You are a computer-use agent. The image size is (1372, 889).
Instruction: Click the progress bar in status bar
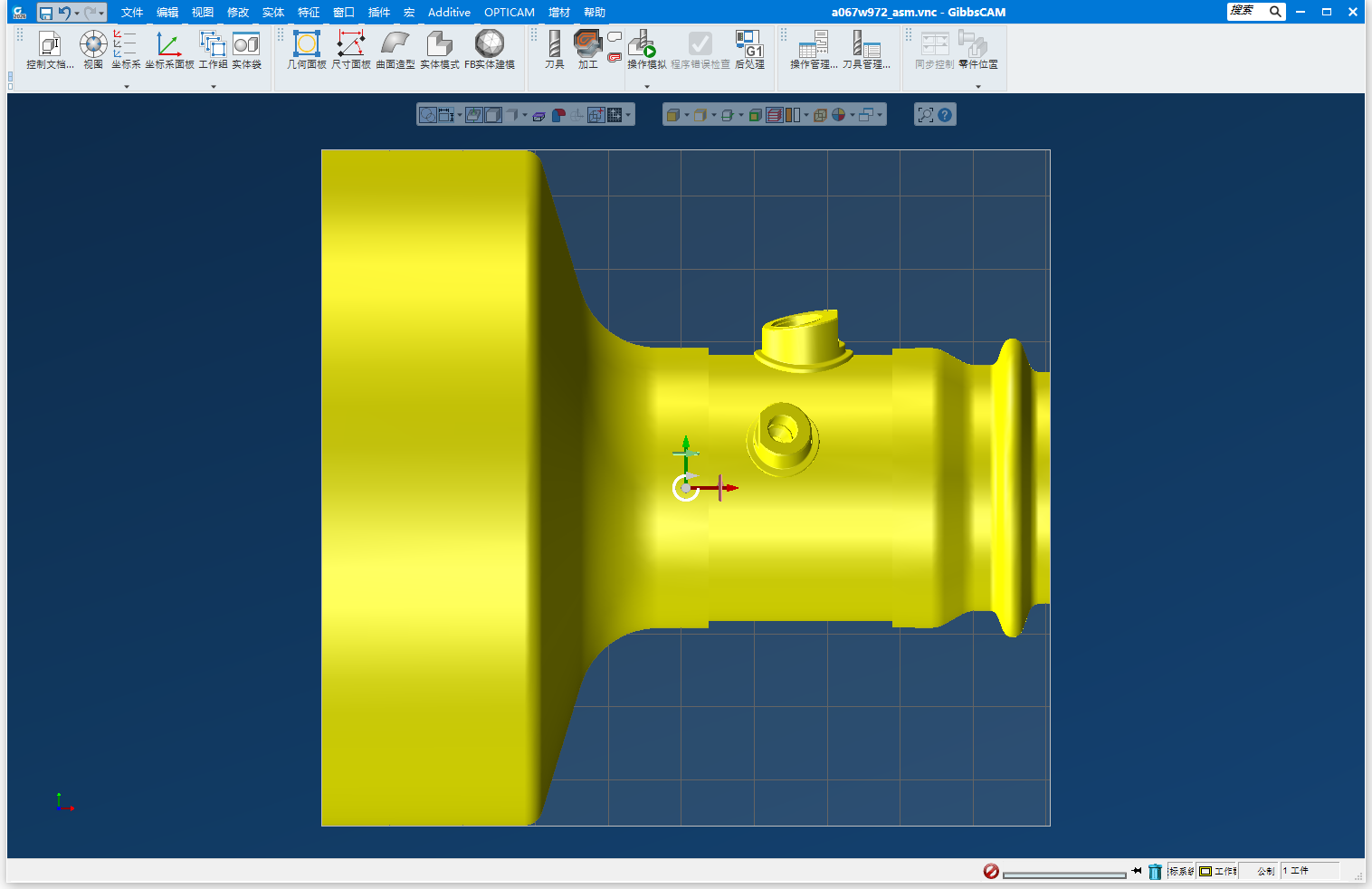pyautogui.click(x=1064, y=875)
